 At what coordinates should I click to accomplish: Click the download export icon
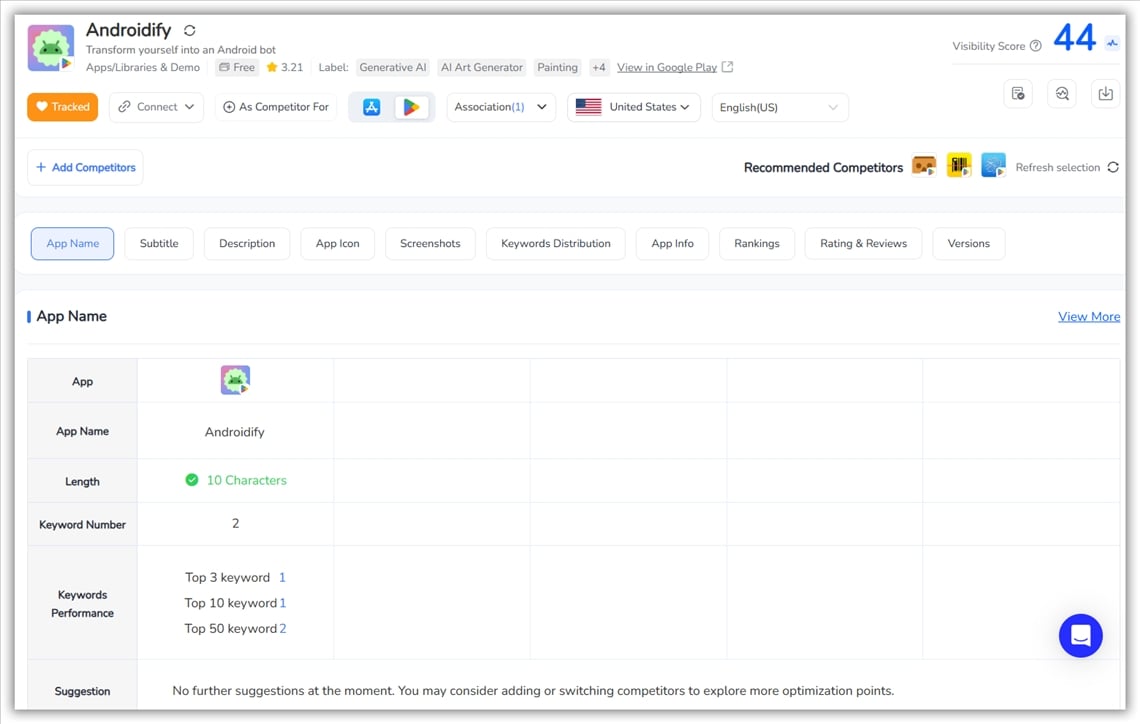[x=1105, y=93]
